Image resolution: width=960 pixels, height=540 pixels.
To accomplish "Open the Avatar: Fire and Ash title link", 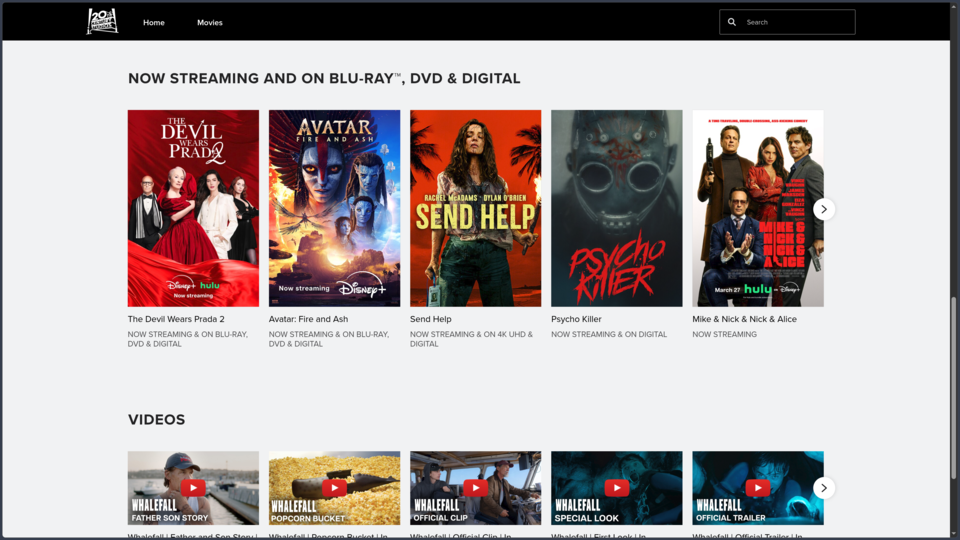I will click(308, 319).
